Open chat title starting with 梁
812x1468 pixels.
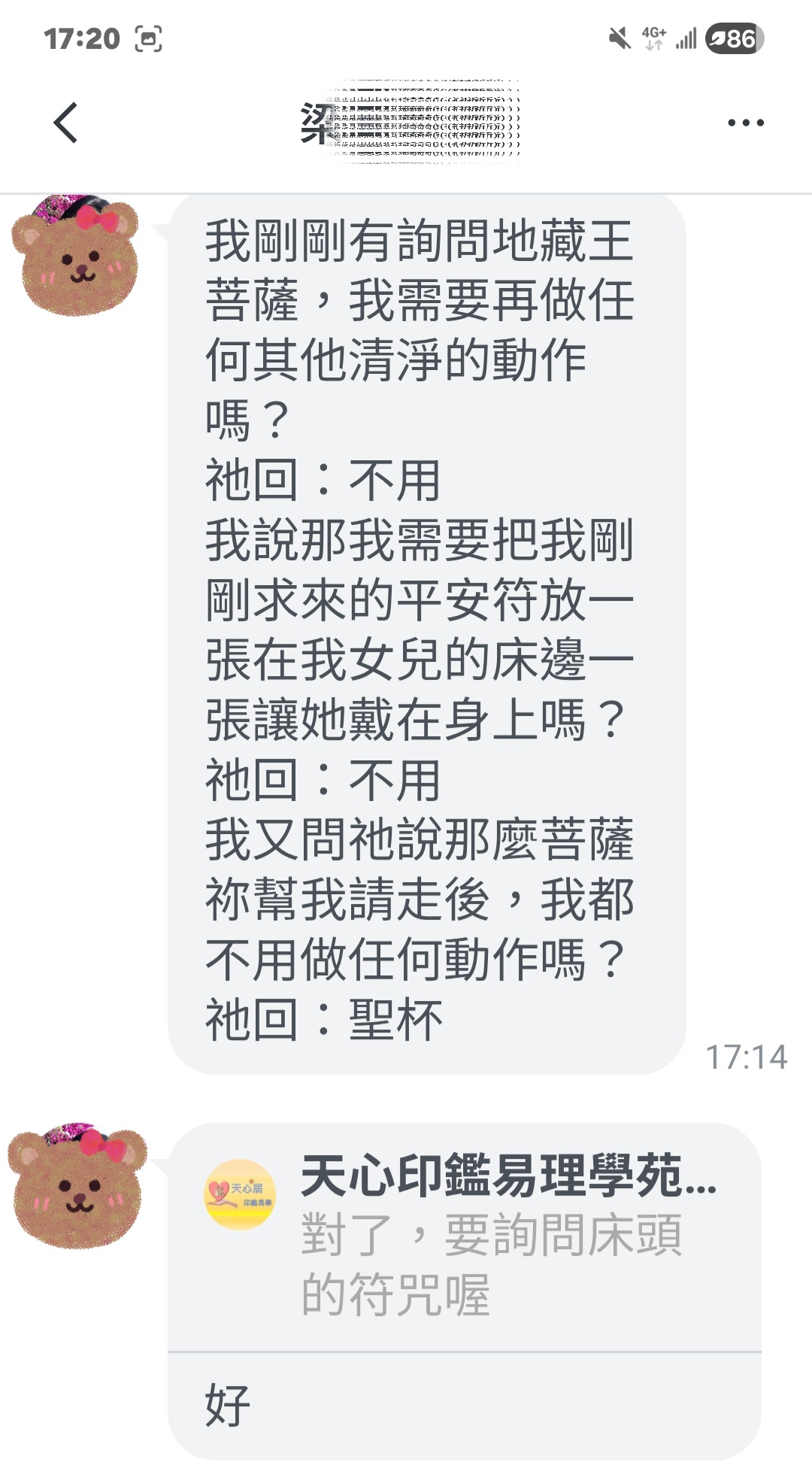click(410, 123)
